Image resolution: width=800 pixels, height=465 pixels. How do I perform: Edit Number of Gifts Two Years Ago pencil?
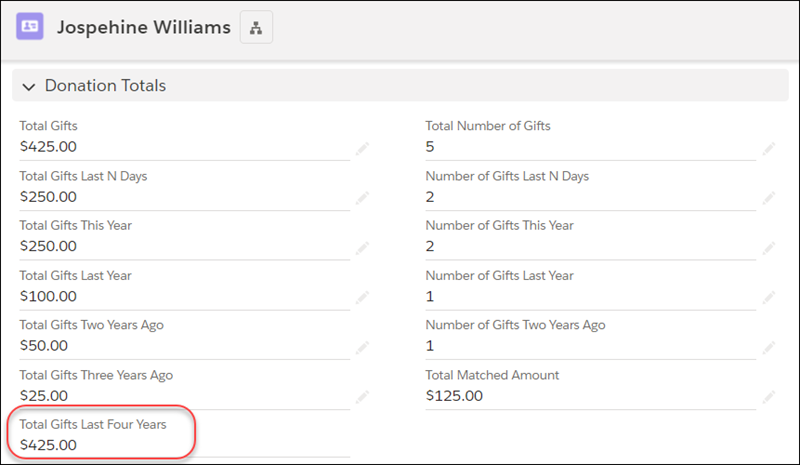(769, 348)
